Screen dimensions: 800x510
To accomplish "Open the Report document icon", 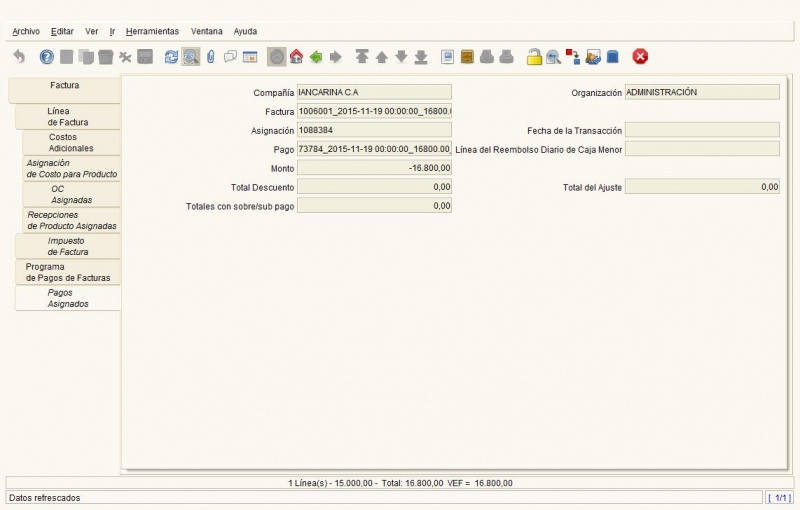I will coord(447,57).
